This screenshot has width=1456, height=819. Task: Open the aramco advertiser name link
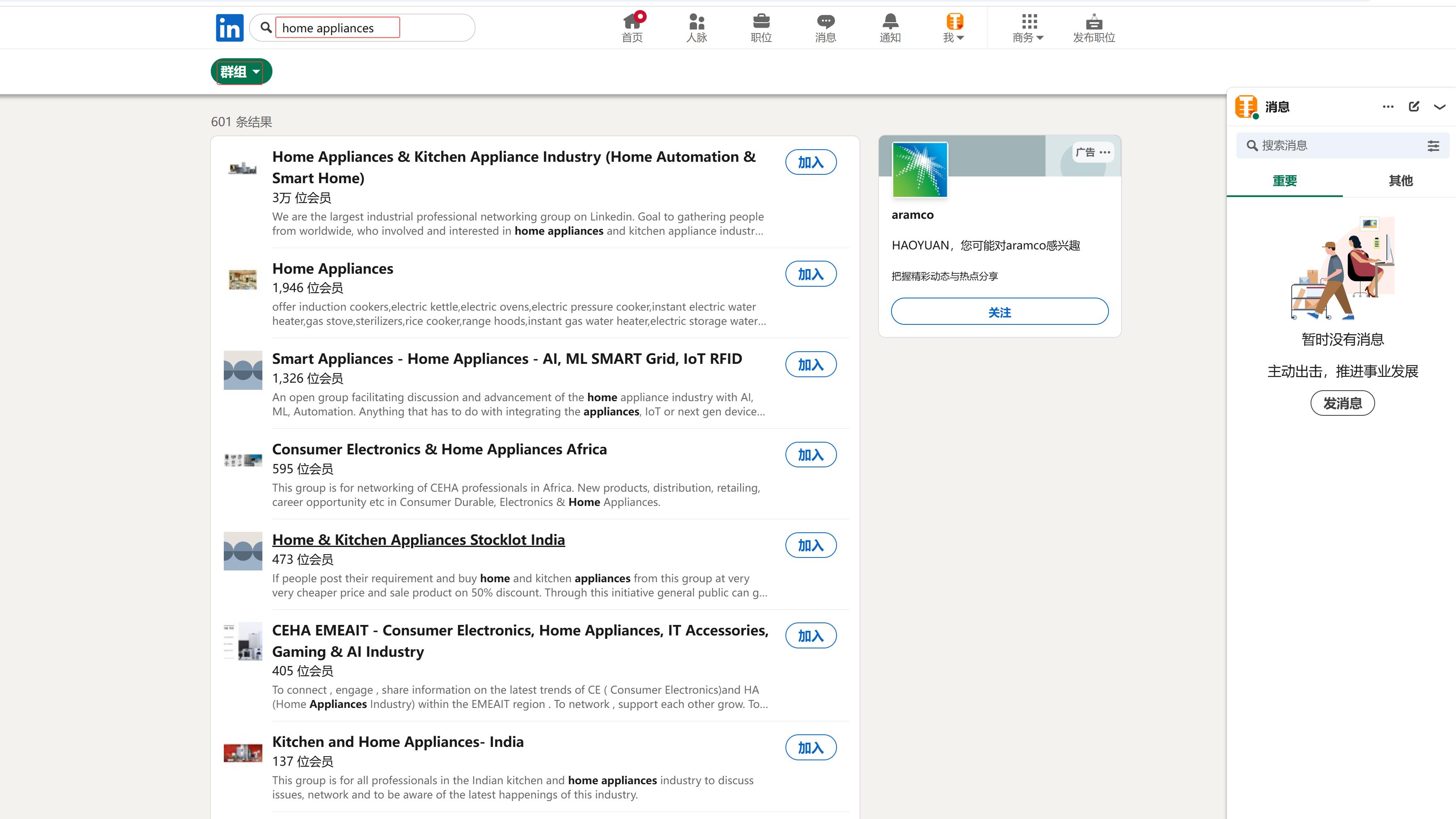pyautogui.click(x=912, y=215)
